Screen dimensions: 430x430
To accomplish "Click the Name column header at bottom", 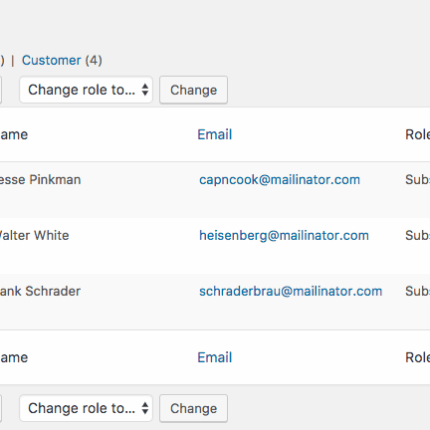I will pyautogui.click(x=14, y=357).
